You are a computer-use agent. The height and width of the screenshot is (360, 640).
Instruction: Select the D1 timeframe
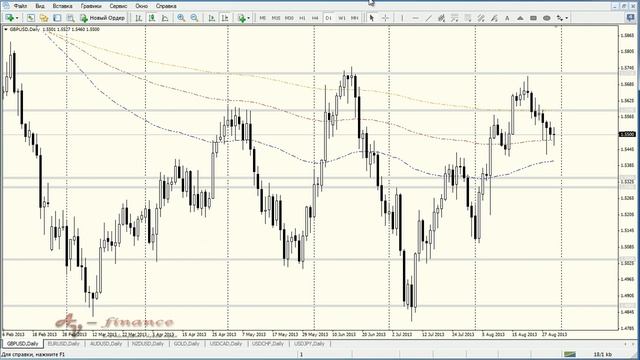click(x=328, y=18)
